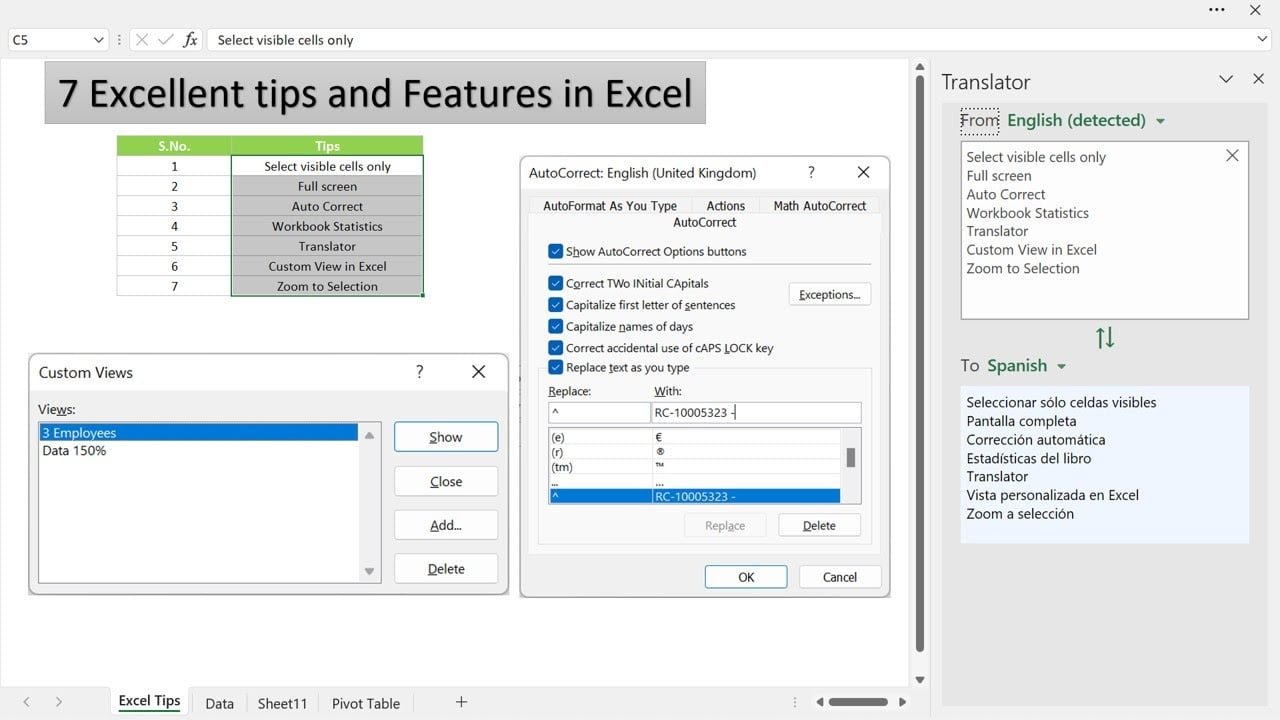1280x720 pixels.
Task: Toggle Replace text as you type checkbox
Action: (x=555, y=367)
